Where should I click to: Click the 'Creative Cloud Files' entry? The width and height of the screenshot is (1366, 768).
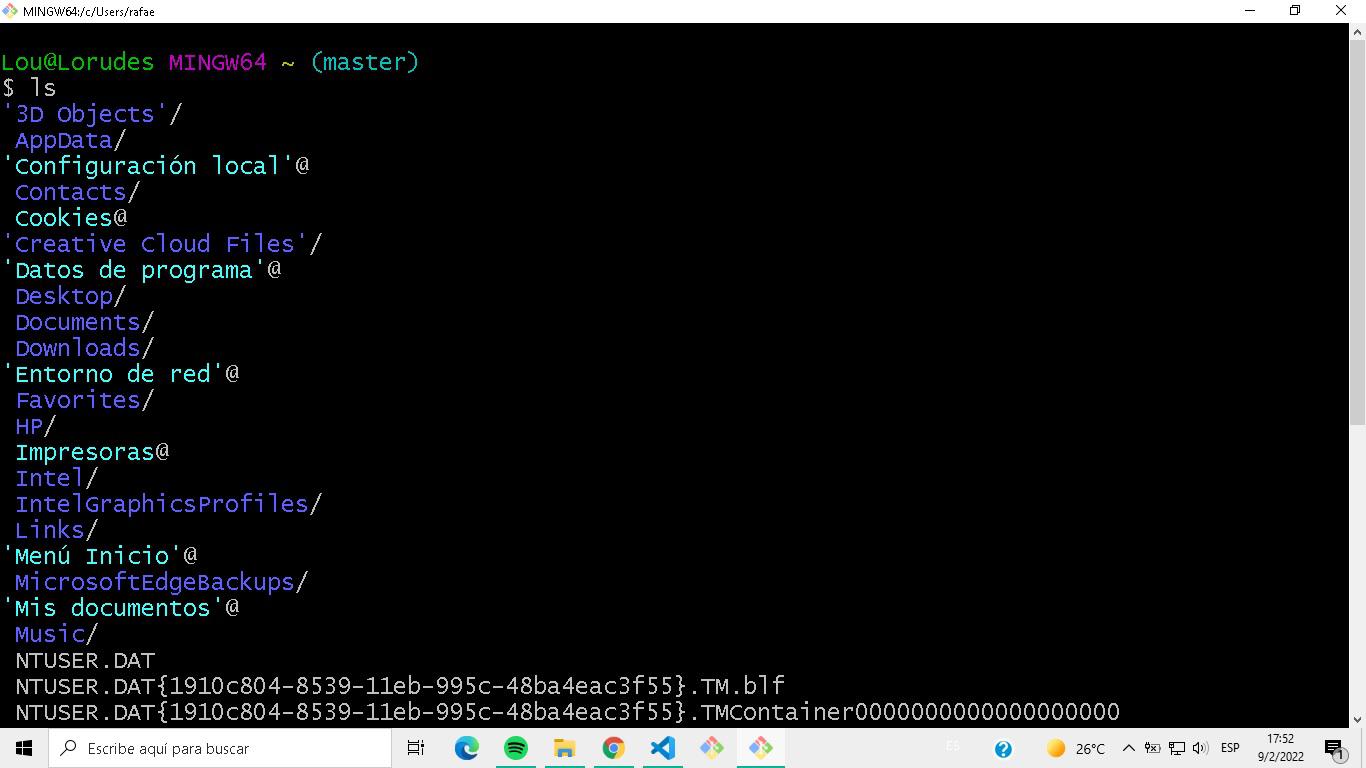162,244
